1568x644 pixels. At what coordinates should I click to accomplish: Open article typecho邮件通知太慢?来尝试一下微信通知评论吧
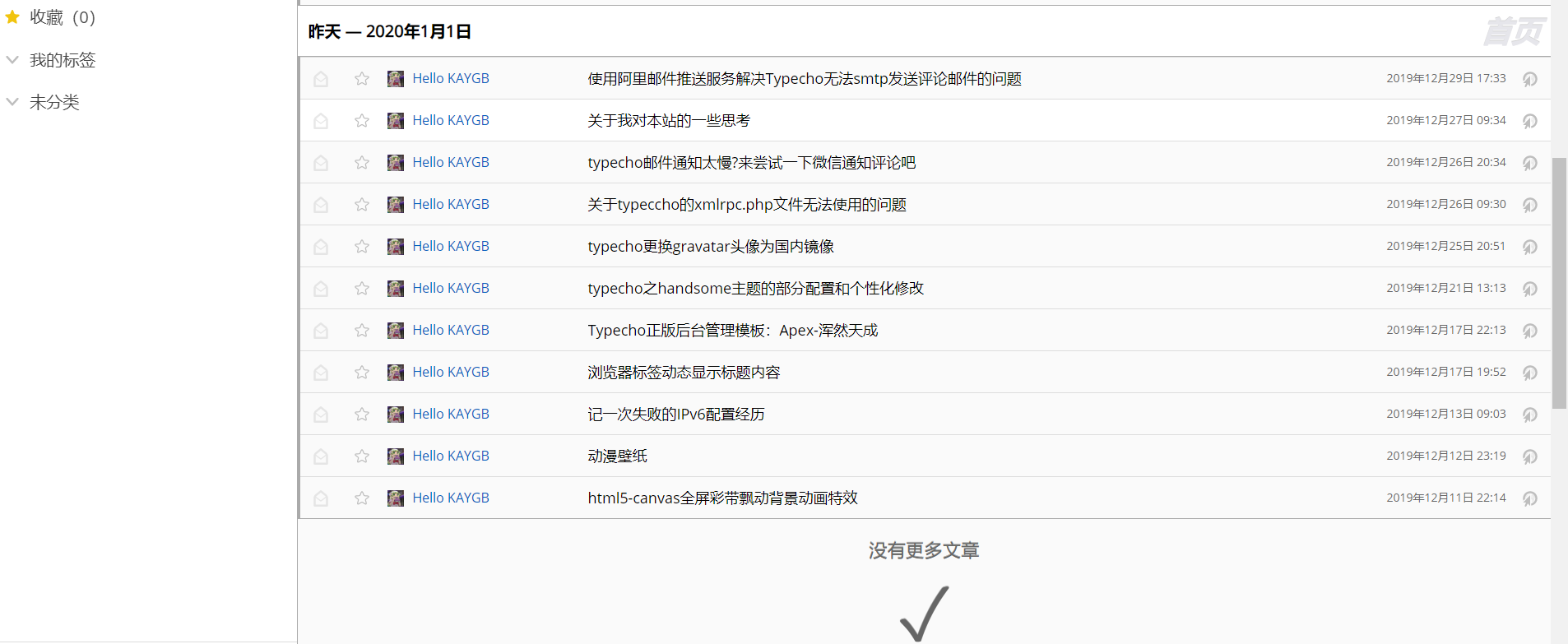(752, 163)
